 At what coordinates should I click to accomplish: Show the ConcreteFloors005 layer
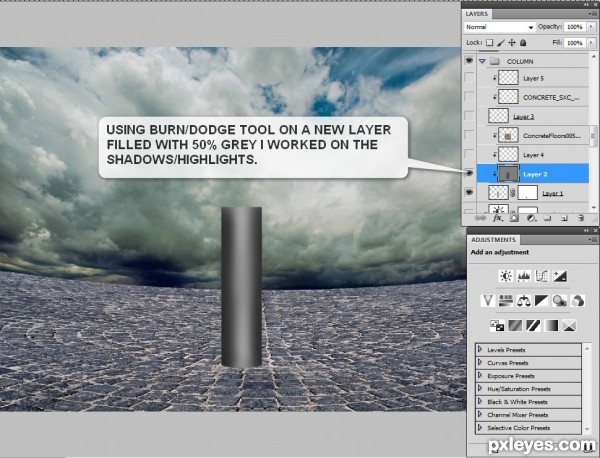click(x=469, y=135)
